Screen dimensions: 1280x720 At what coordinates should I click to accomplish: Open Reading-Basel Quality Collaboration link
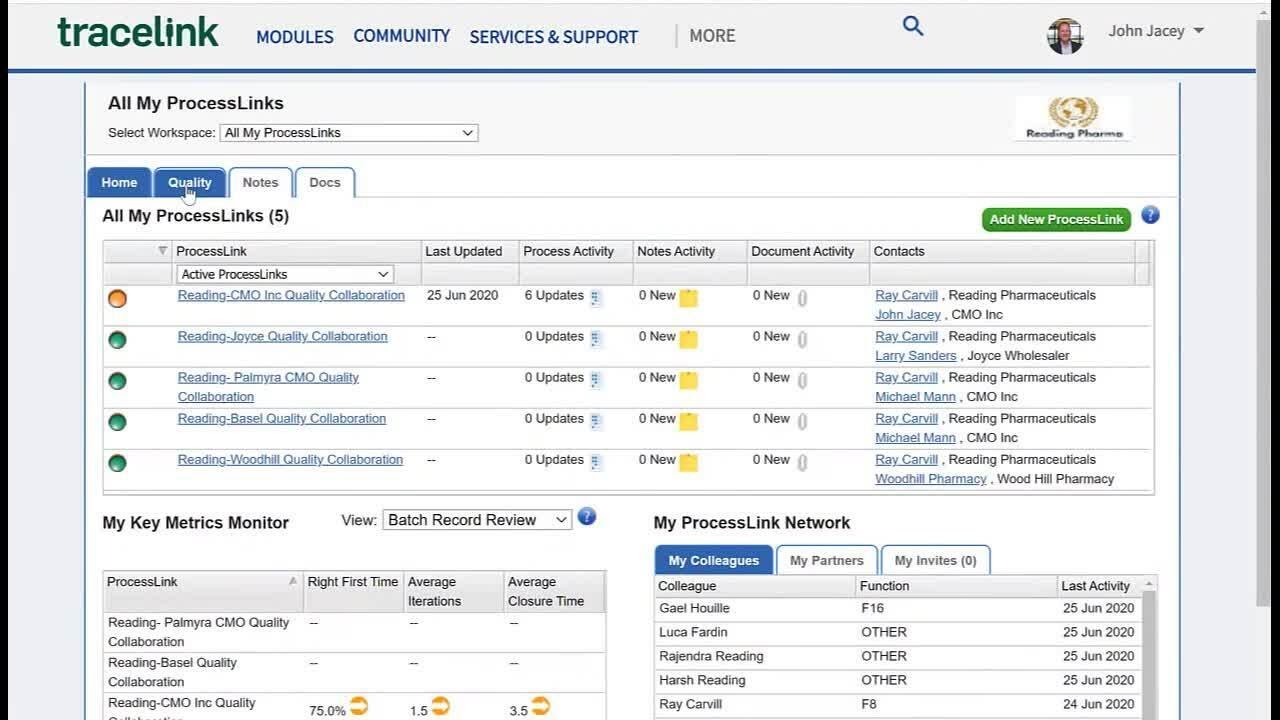point(282,418)
